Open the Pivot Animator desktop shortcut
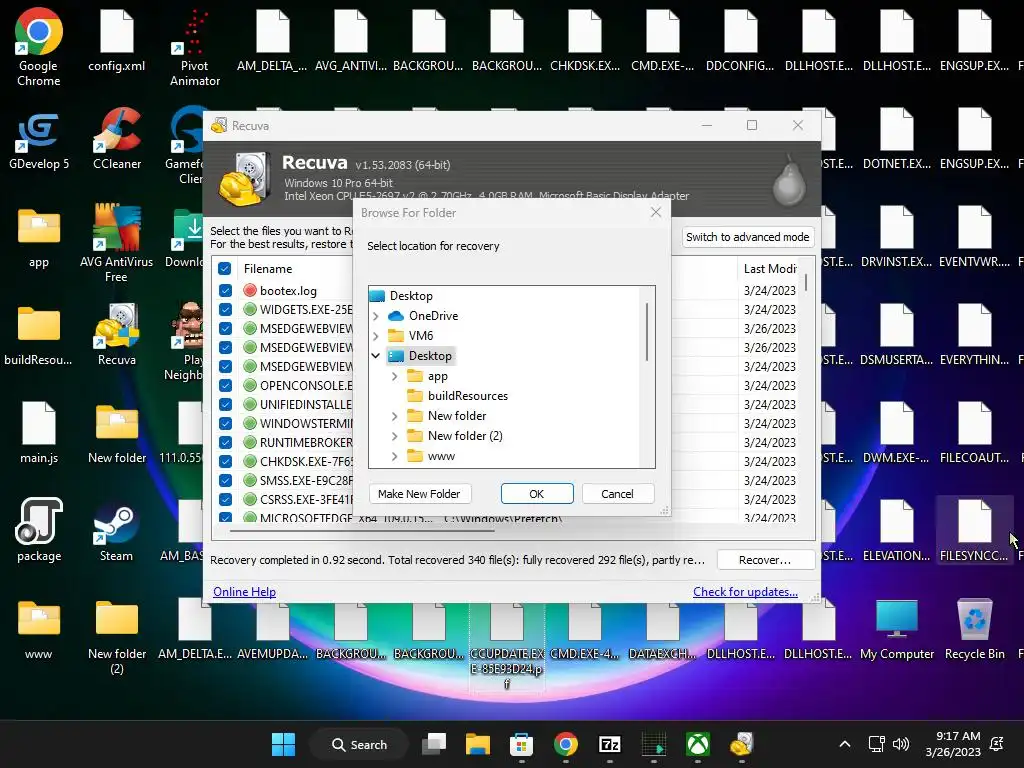This screenshot has height=768, width=1024. (195, 47)
